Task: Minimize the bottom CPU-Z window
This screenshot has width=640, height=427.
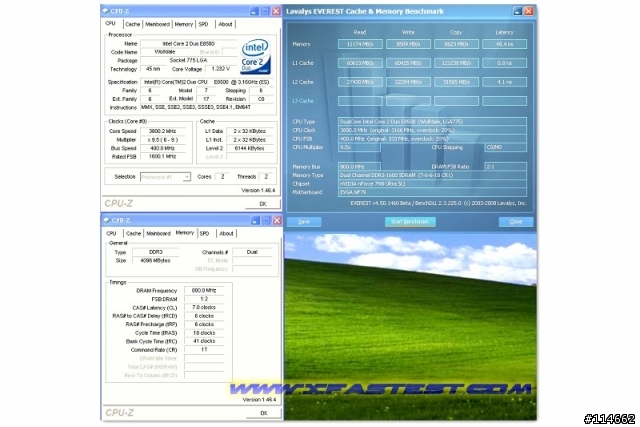Action: (255, 220)
